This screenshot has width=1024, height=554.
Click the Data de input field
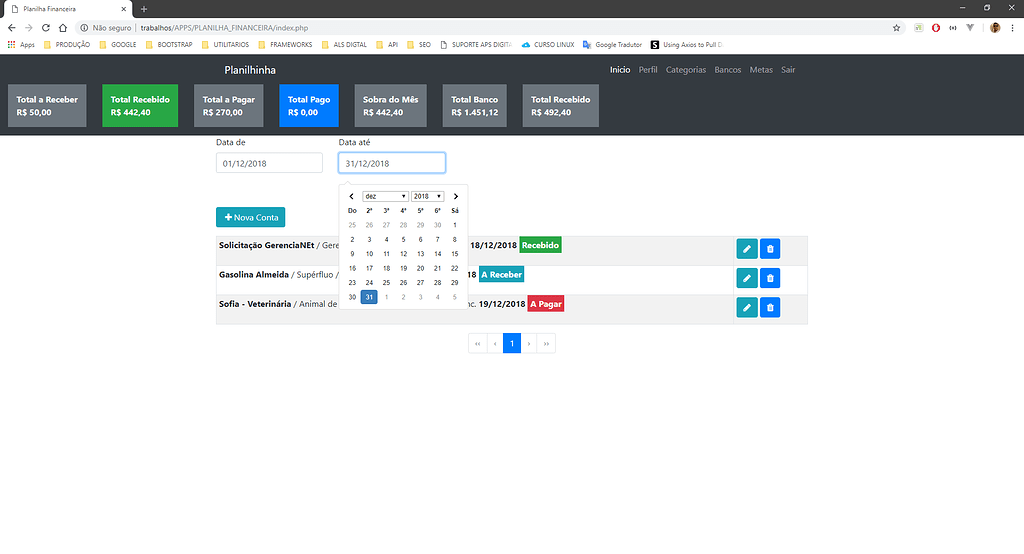click(x=269, y=163)
